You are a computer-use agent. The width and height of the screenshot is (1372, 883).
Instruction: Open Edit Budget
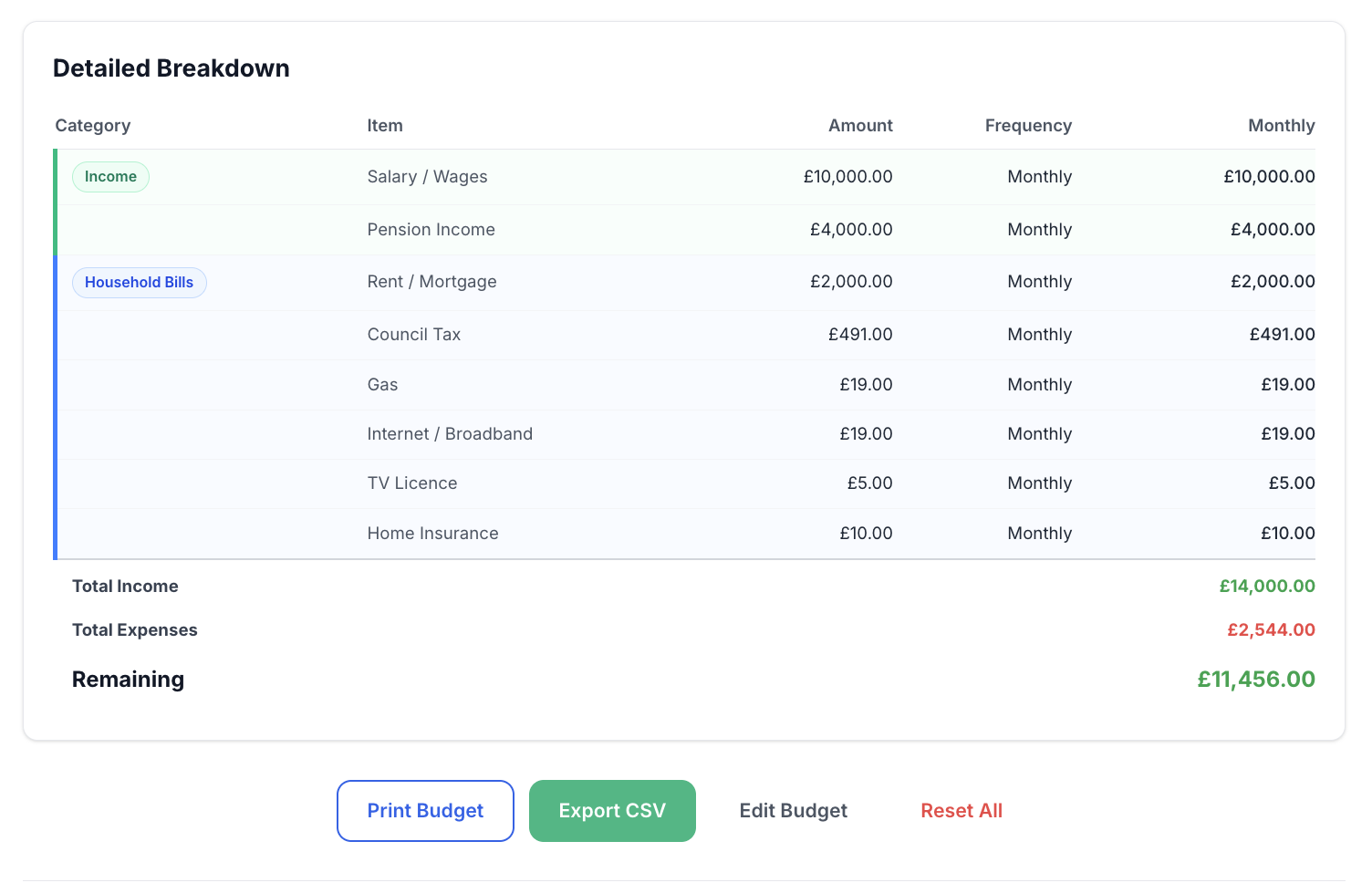793,811
